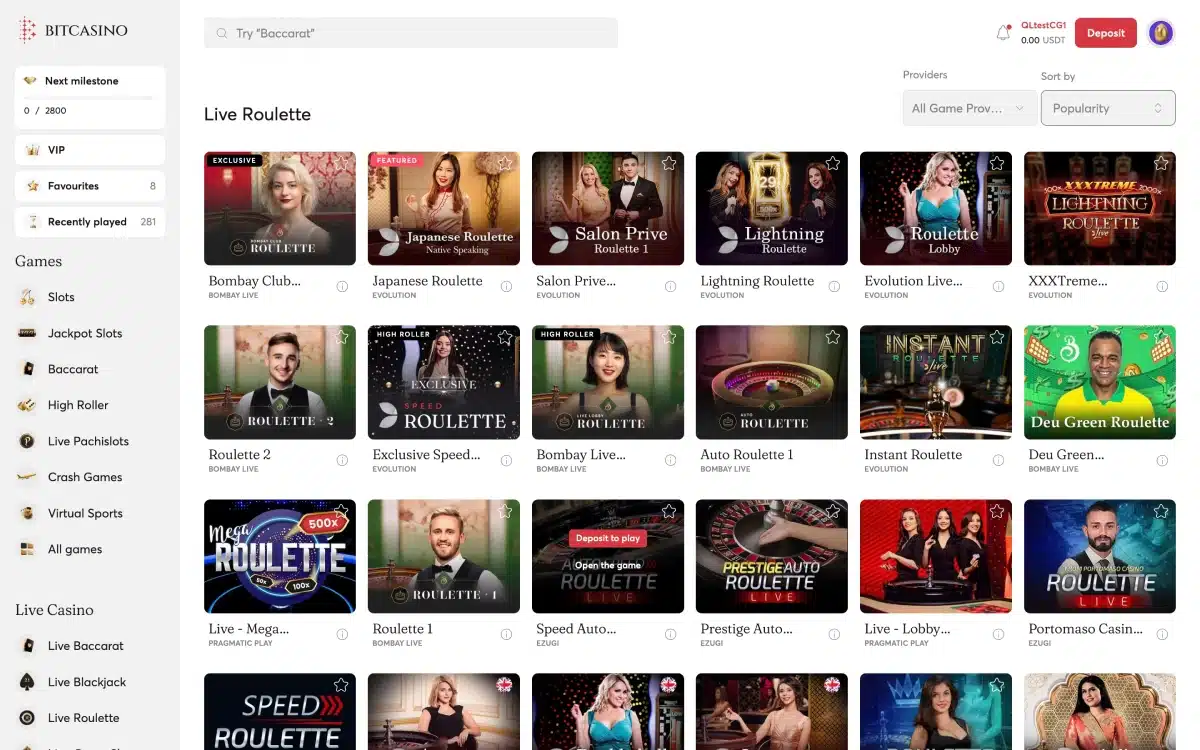This screenshot has width=1200, height=750.
Task: Show info for Speed Auto Roulette
Action: [x=670, y=635]
